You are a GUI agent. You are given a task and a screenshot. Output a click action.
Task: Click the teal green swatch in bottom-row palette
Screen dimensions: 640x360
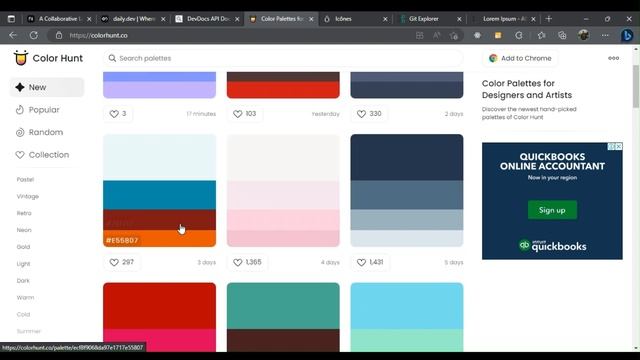point(283,306)
